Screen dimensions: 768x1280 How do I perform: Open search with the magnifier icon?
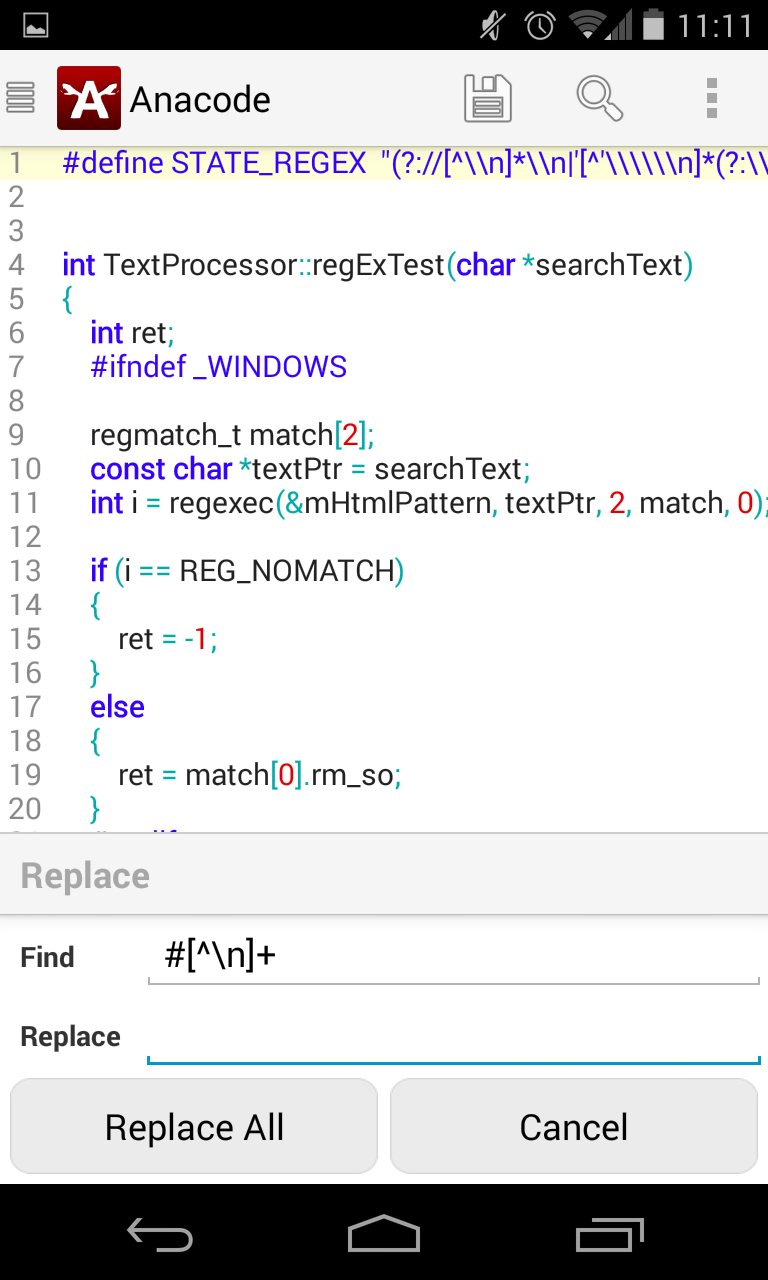tap(600, 98)
